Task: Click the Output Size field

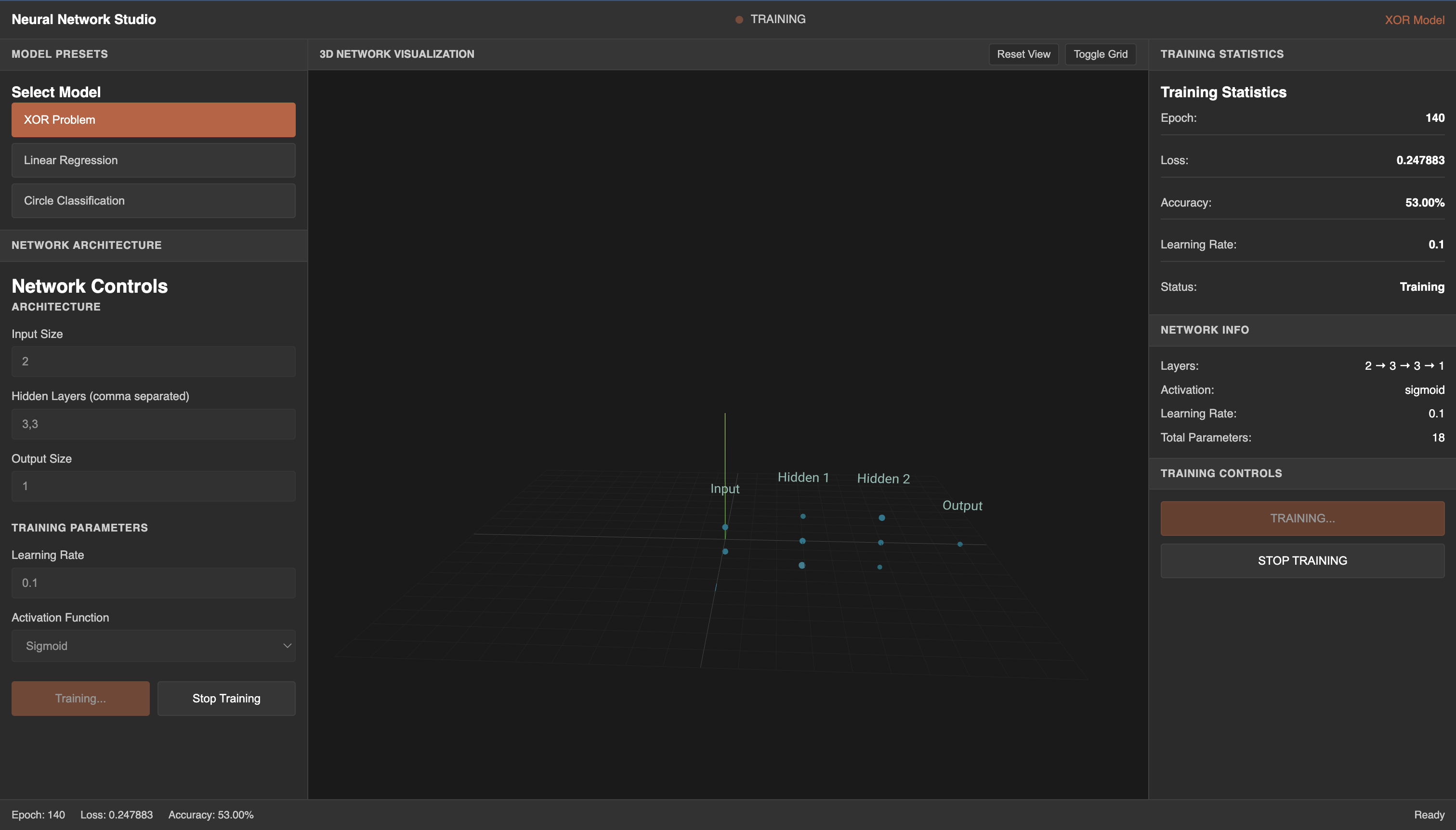Action: [152, 485]
